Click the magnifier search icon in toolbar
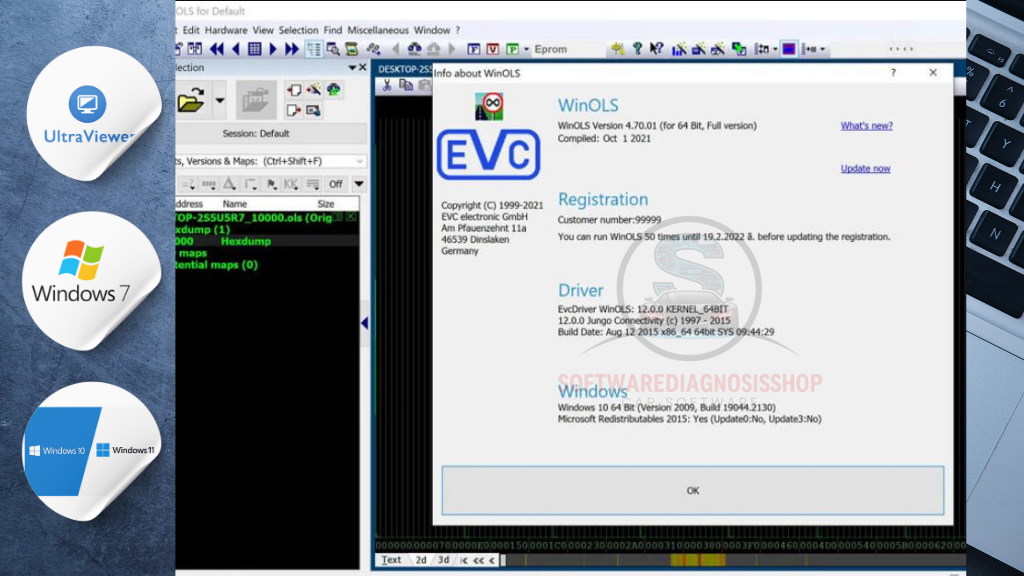This screenshot has width=1024, height=576. pos(333,48)
